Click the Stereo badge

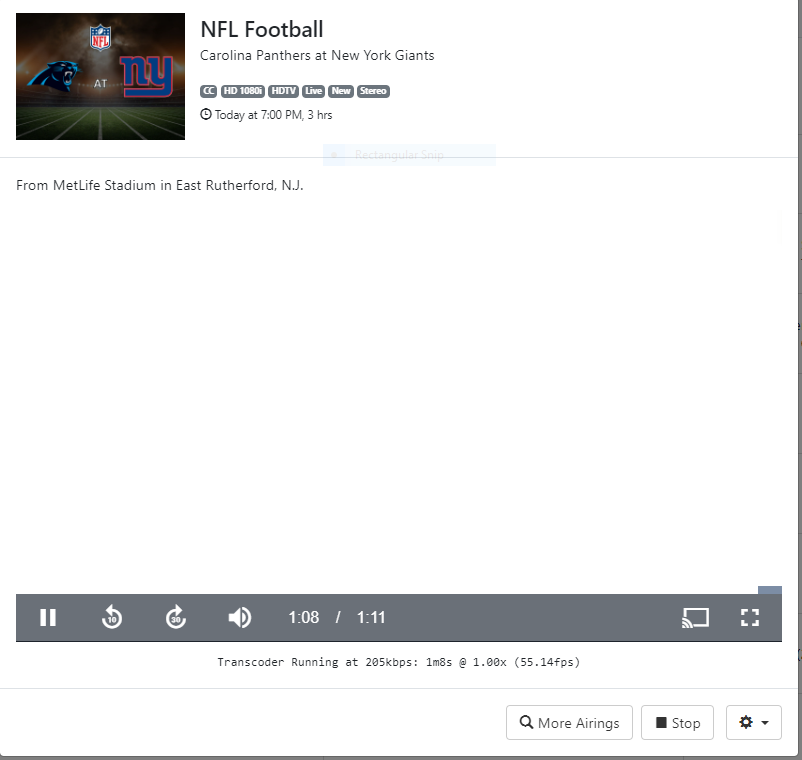click(x=373, y=91)
